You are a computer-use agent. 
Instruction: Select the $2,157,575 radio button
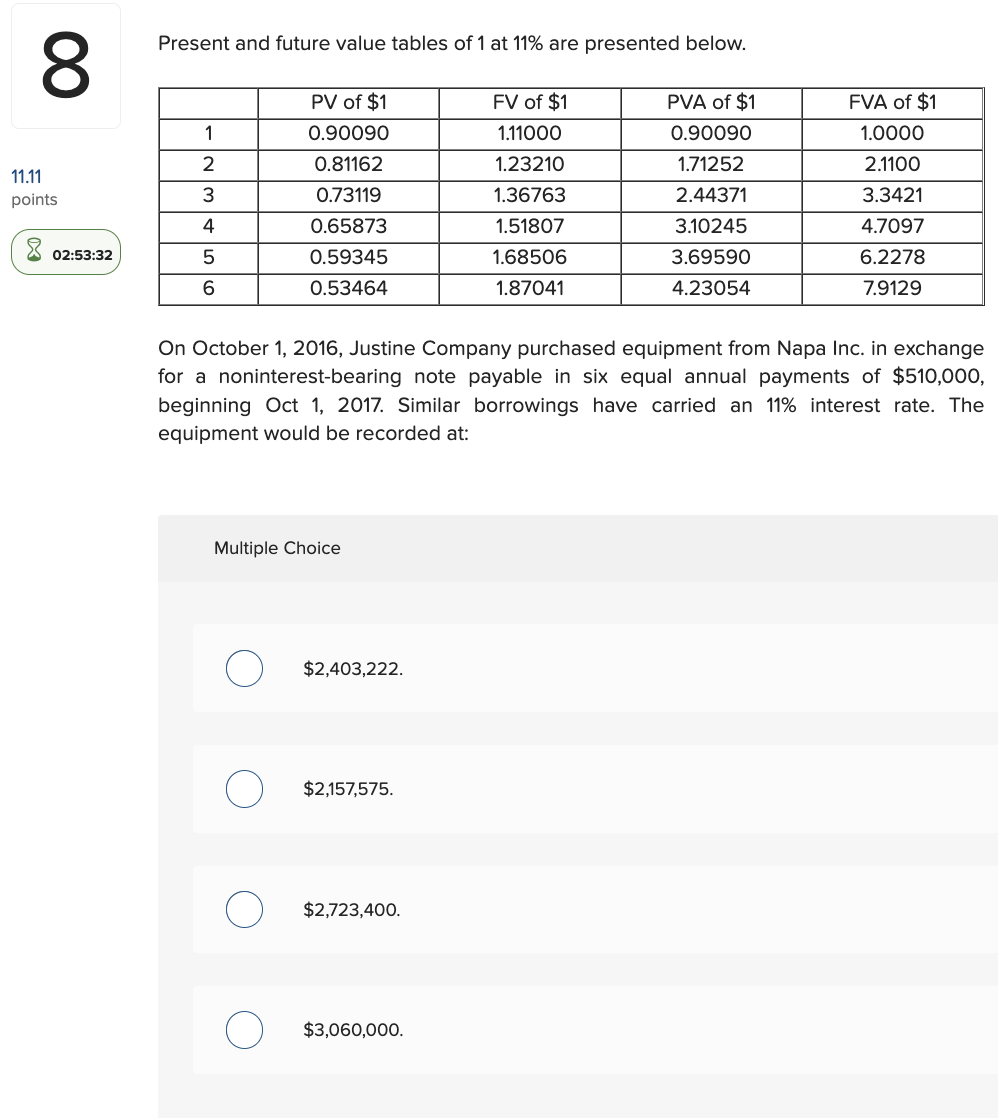(244, 789)
